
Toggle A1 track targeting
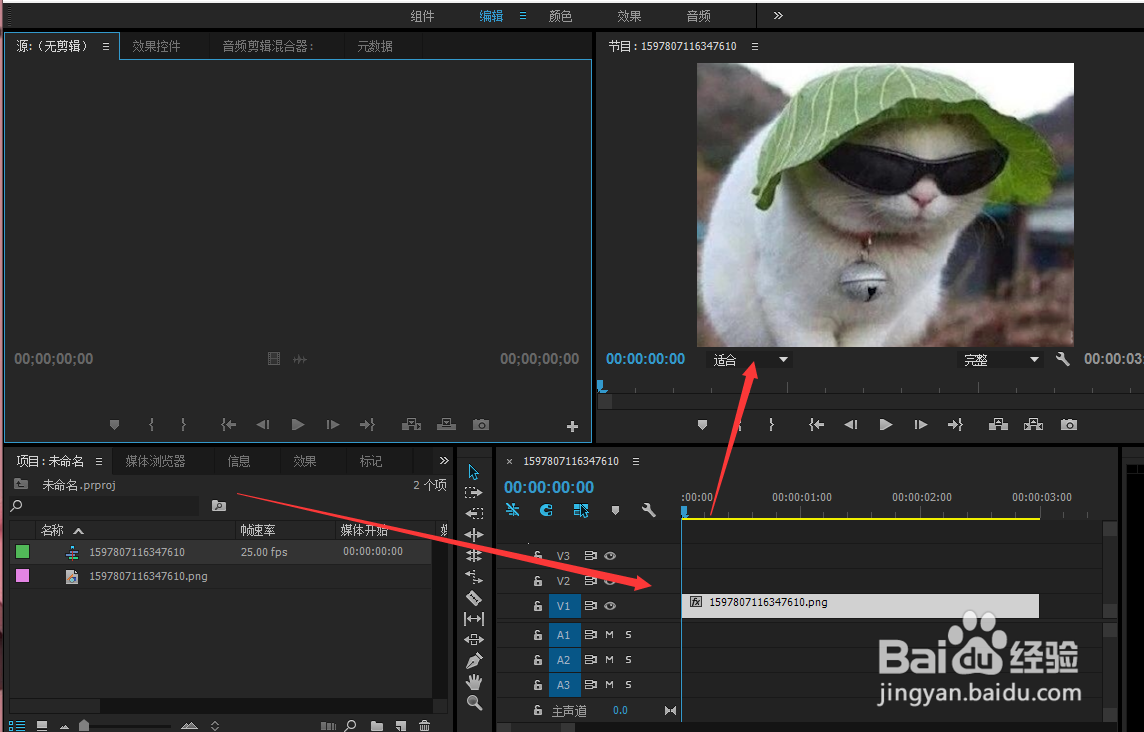click(x=564, y=635)
